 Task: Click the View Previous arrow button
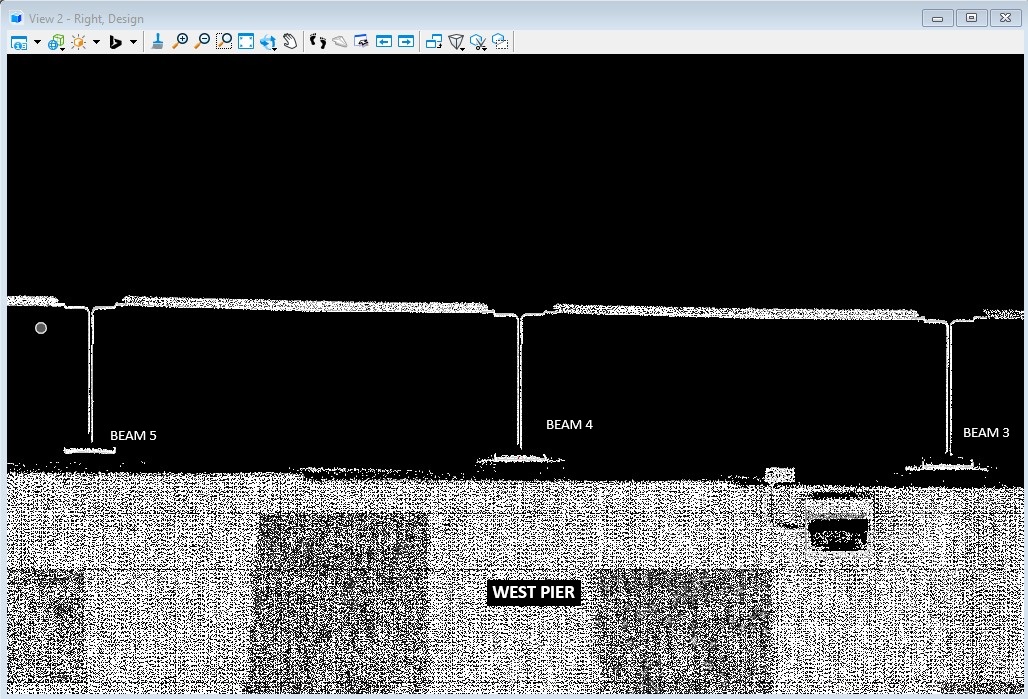(384, 41)
